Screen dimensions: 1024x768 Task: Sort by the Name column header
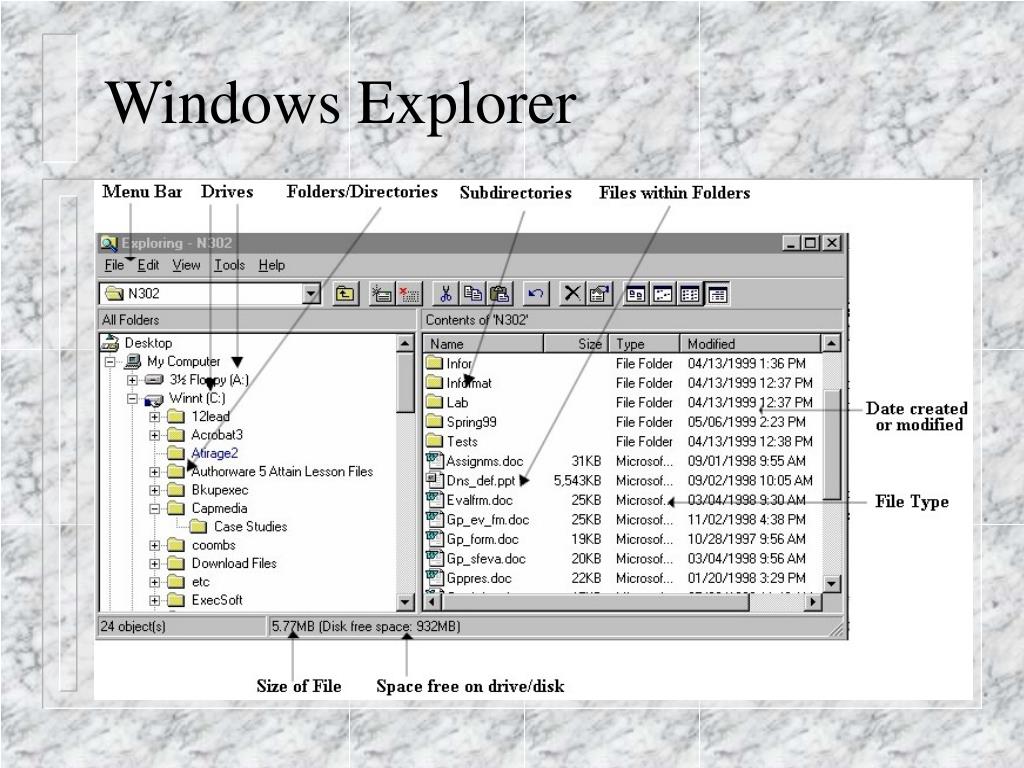[483, 344]
